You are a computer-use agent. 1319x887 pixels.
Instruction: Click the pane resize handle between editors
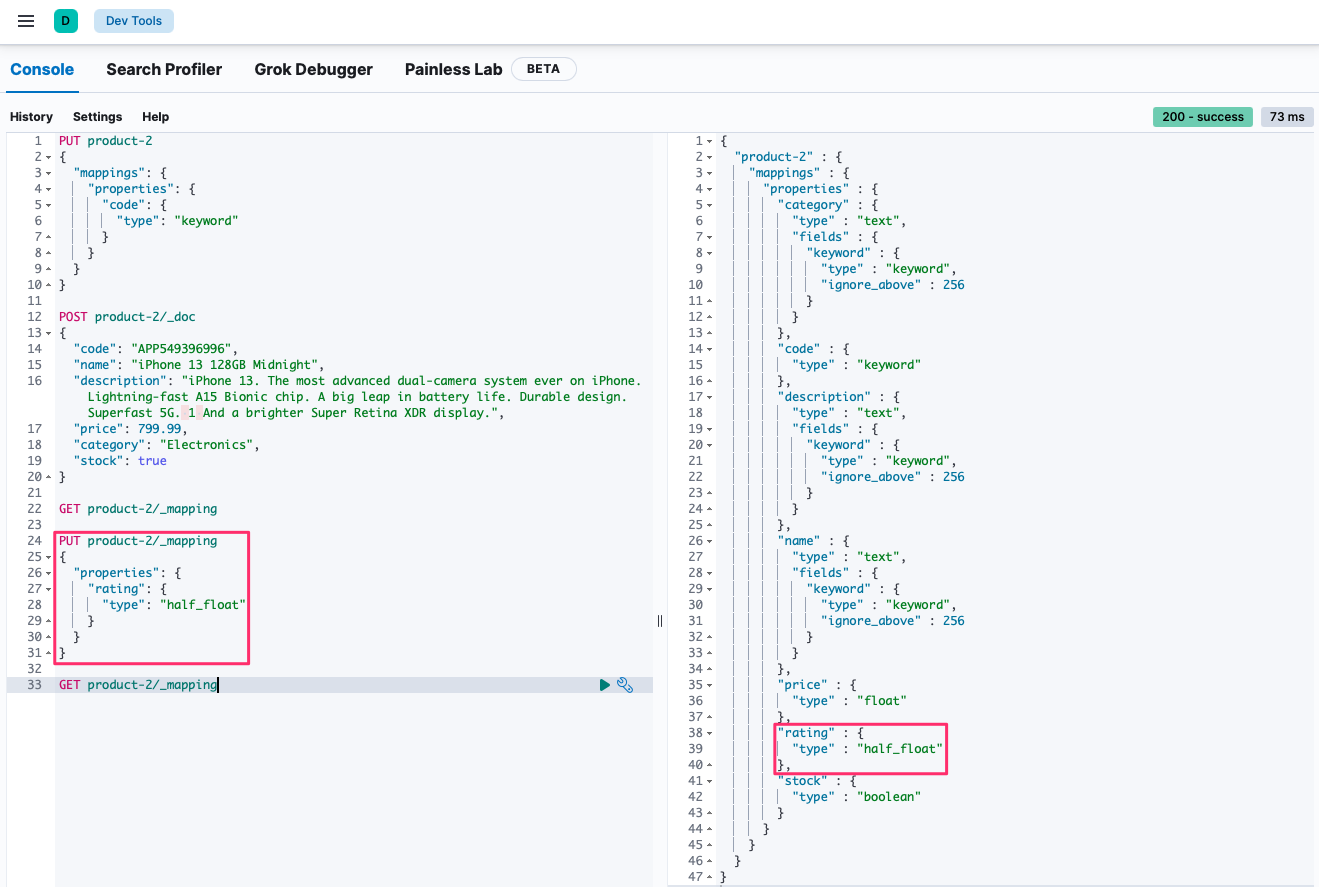click(660, 621)
